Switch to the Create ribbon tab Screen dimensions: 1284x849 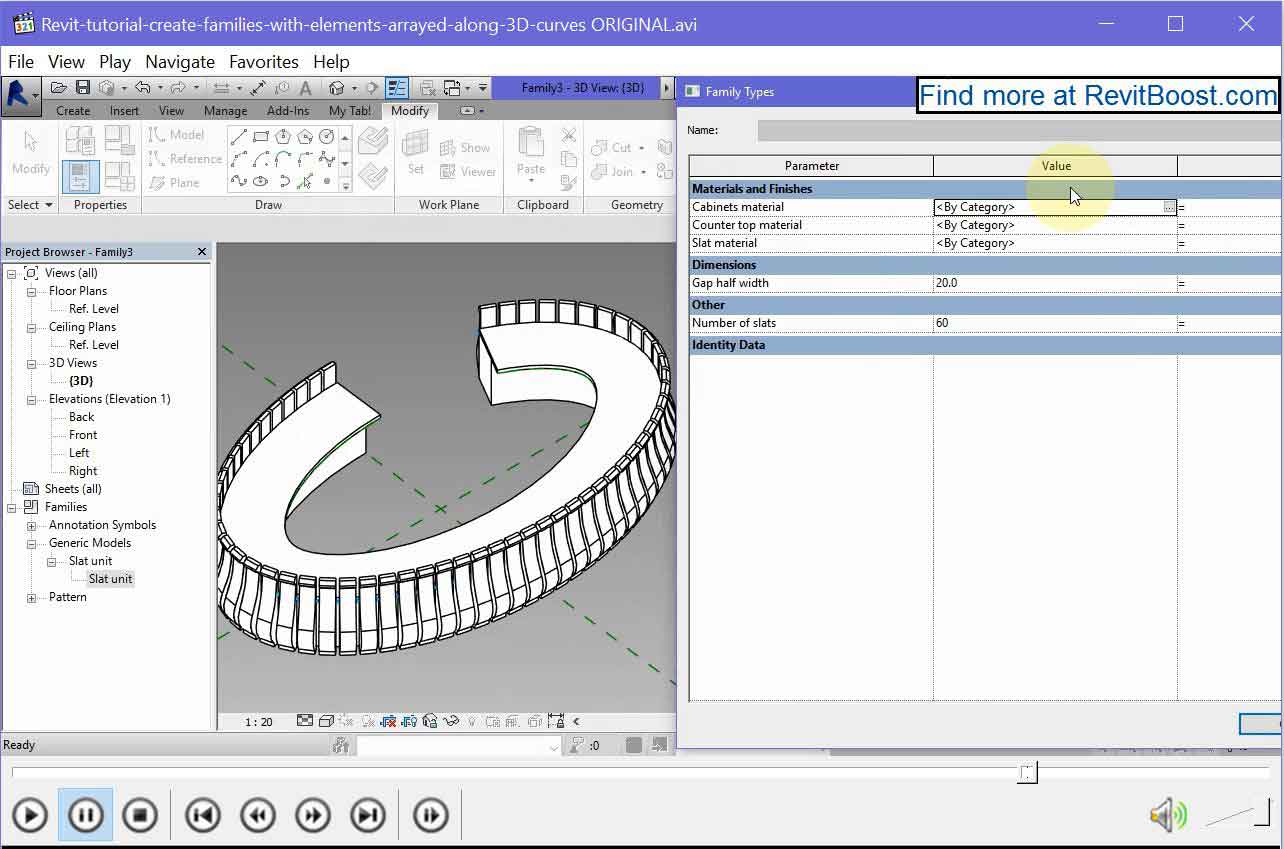coord(73,111)
